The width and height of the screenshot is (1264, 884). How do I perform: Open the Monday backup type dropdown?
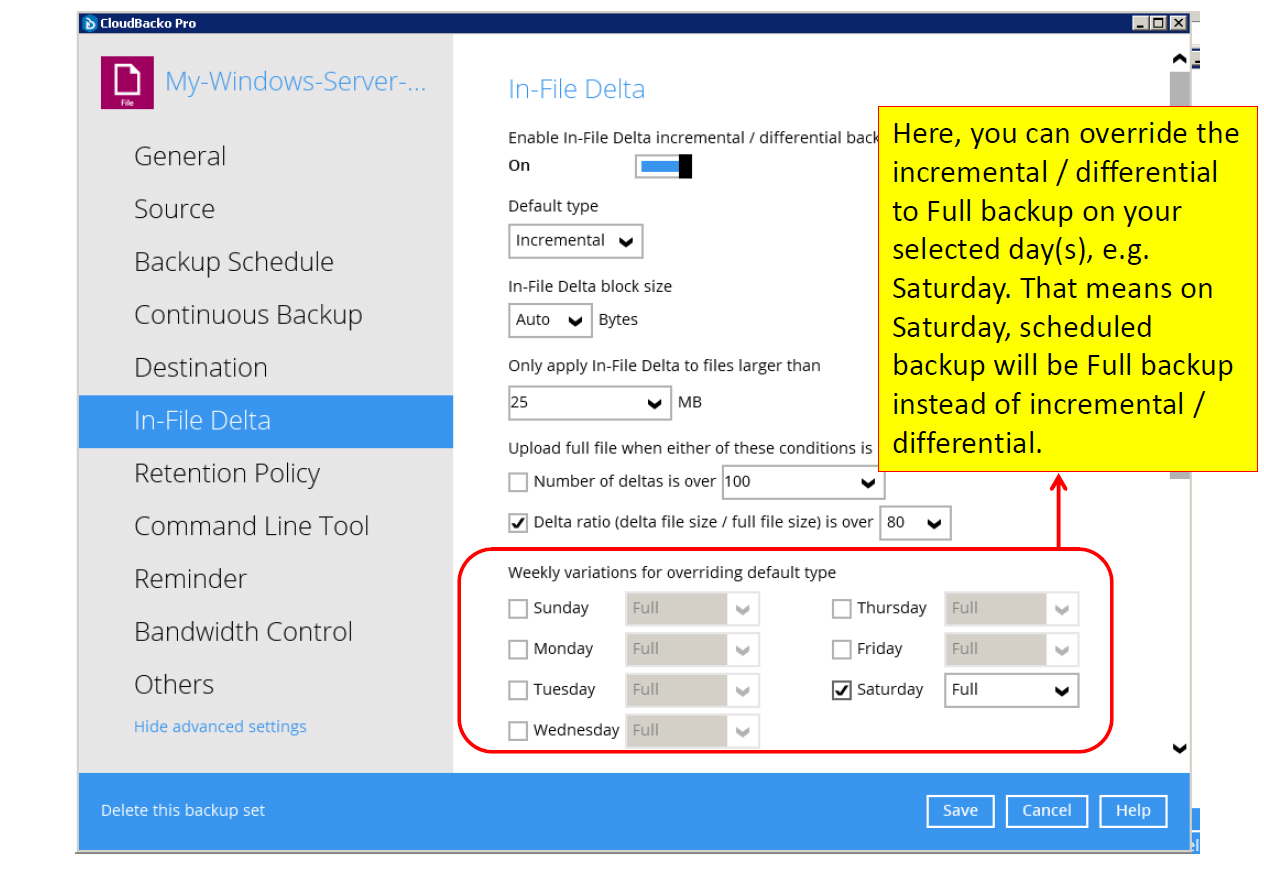(692, 649)
